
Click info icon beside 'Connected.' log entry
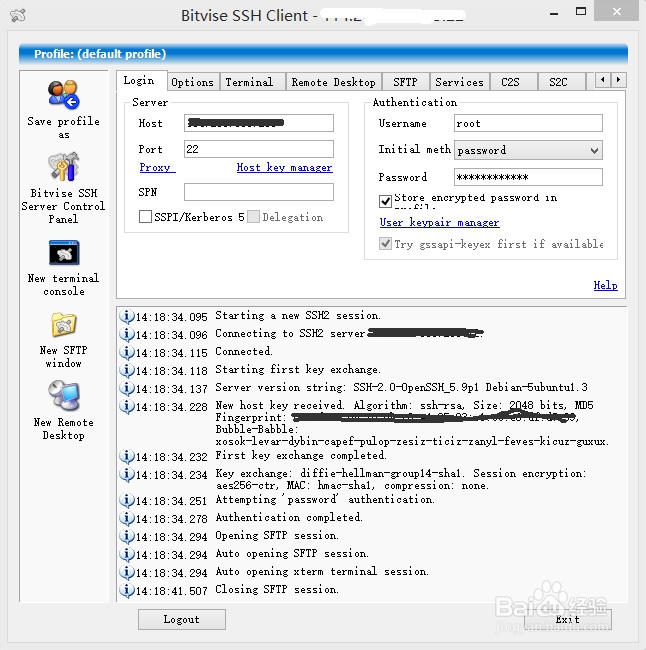[126, 352]
